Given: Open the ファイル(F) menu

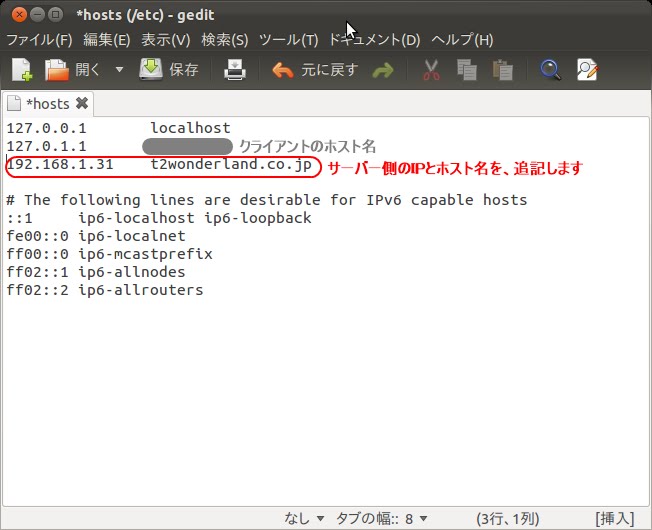Looking at the screenshot, I should [x=39, y=40].
